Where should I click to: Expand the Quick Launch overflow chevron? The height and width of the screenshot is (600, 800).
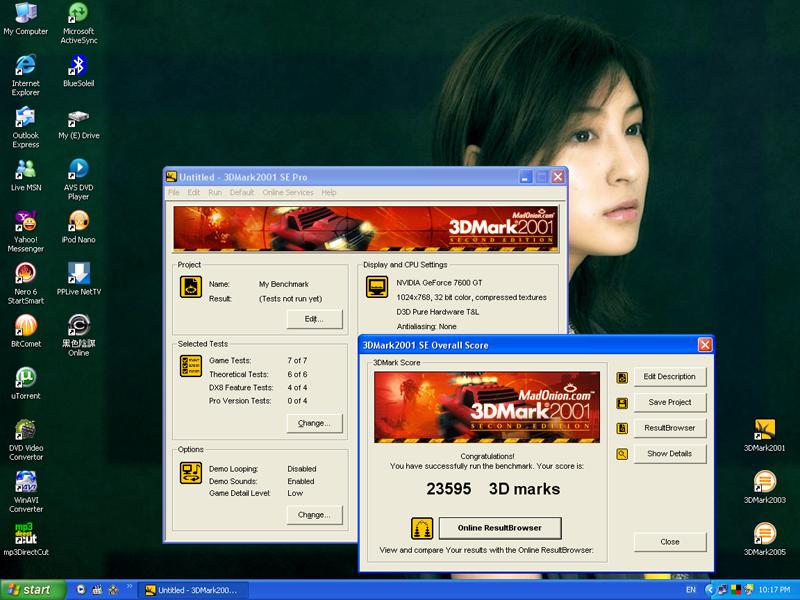click(x=129, y=586)
